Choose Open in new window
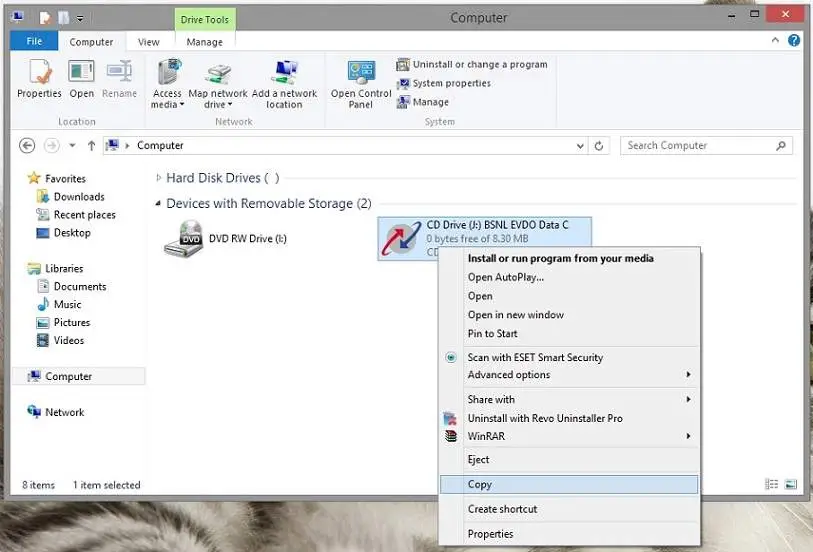 click(569, 315)
